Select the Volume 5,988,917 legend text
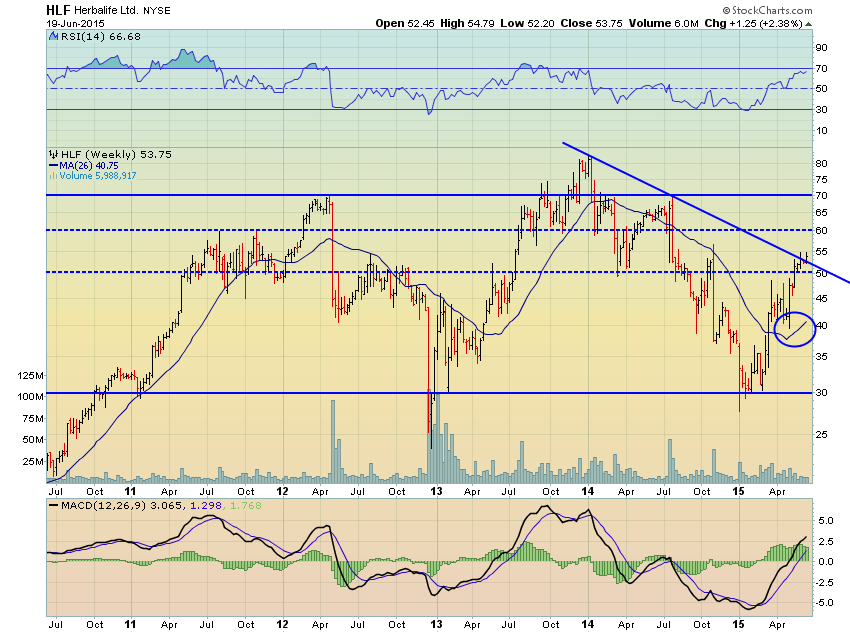The height and width of the screenshot is (633, 850). pos(98,176)
